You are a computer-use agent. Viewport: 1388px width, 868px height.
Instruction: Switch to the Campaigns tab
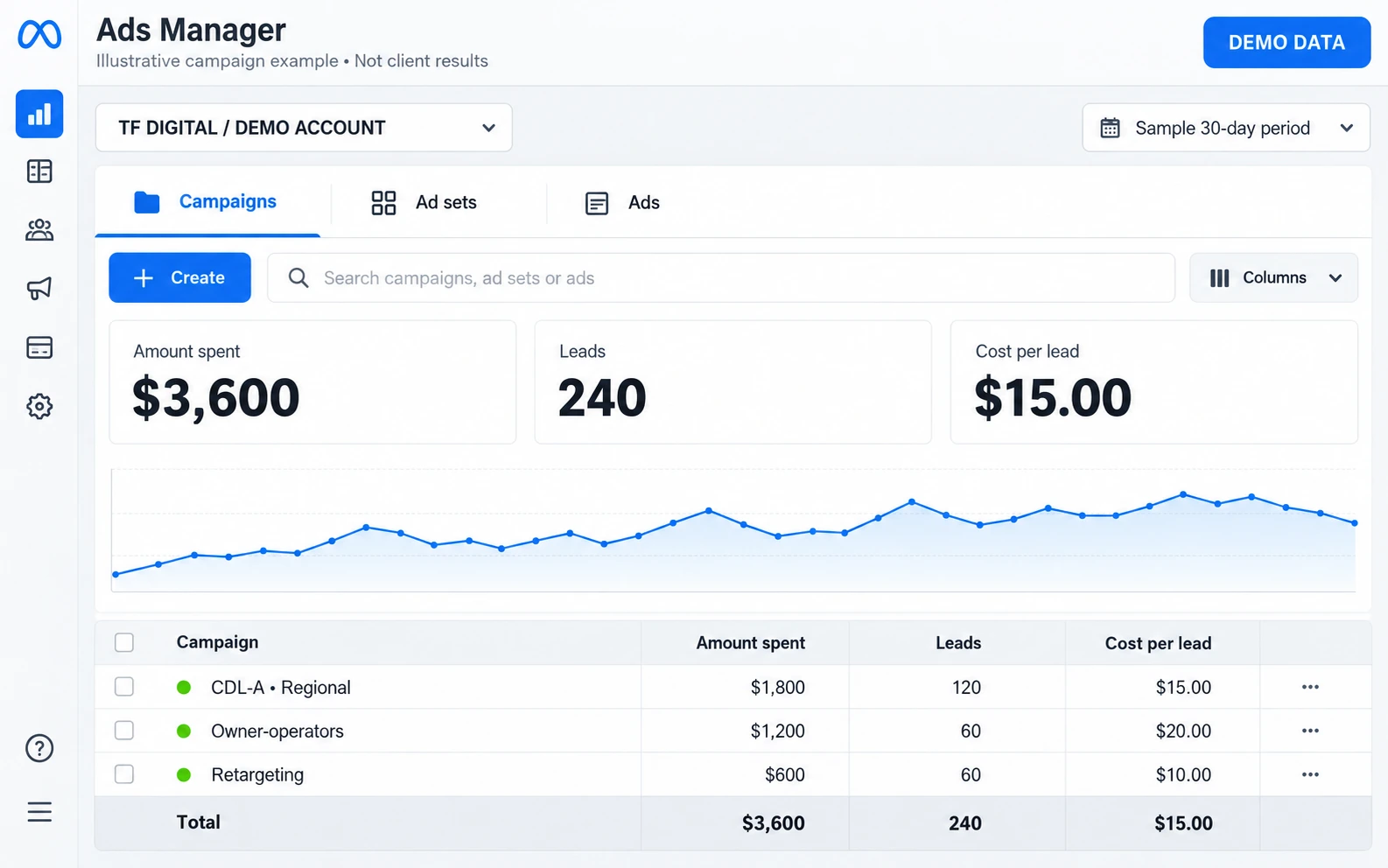(x=207, y=202)
